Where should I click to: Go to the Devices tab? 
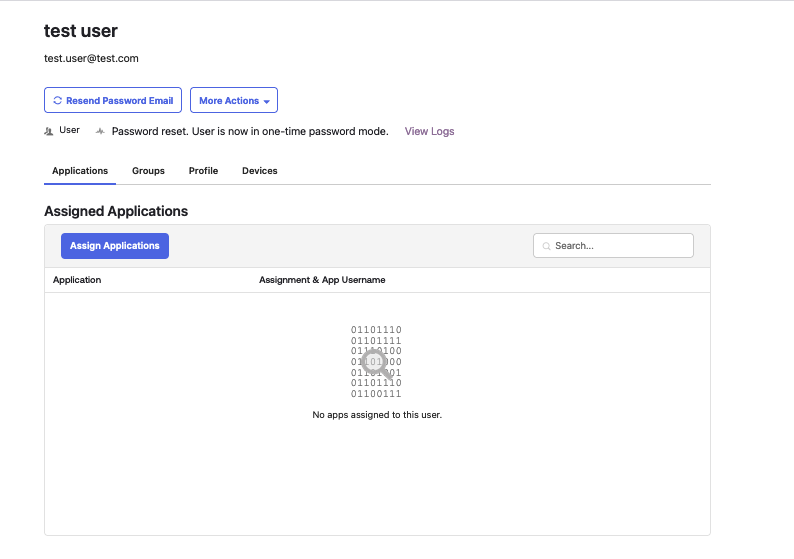(x=260, y=171)
